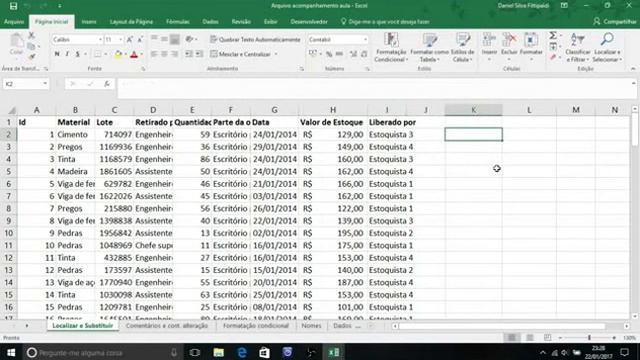Image resolution: width=640 pixels, height=360 pixels.
Task: Open Formatar como Tabela gallery
Action: 429,47
